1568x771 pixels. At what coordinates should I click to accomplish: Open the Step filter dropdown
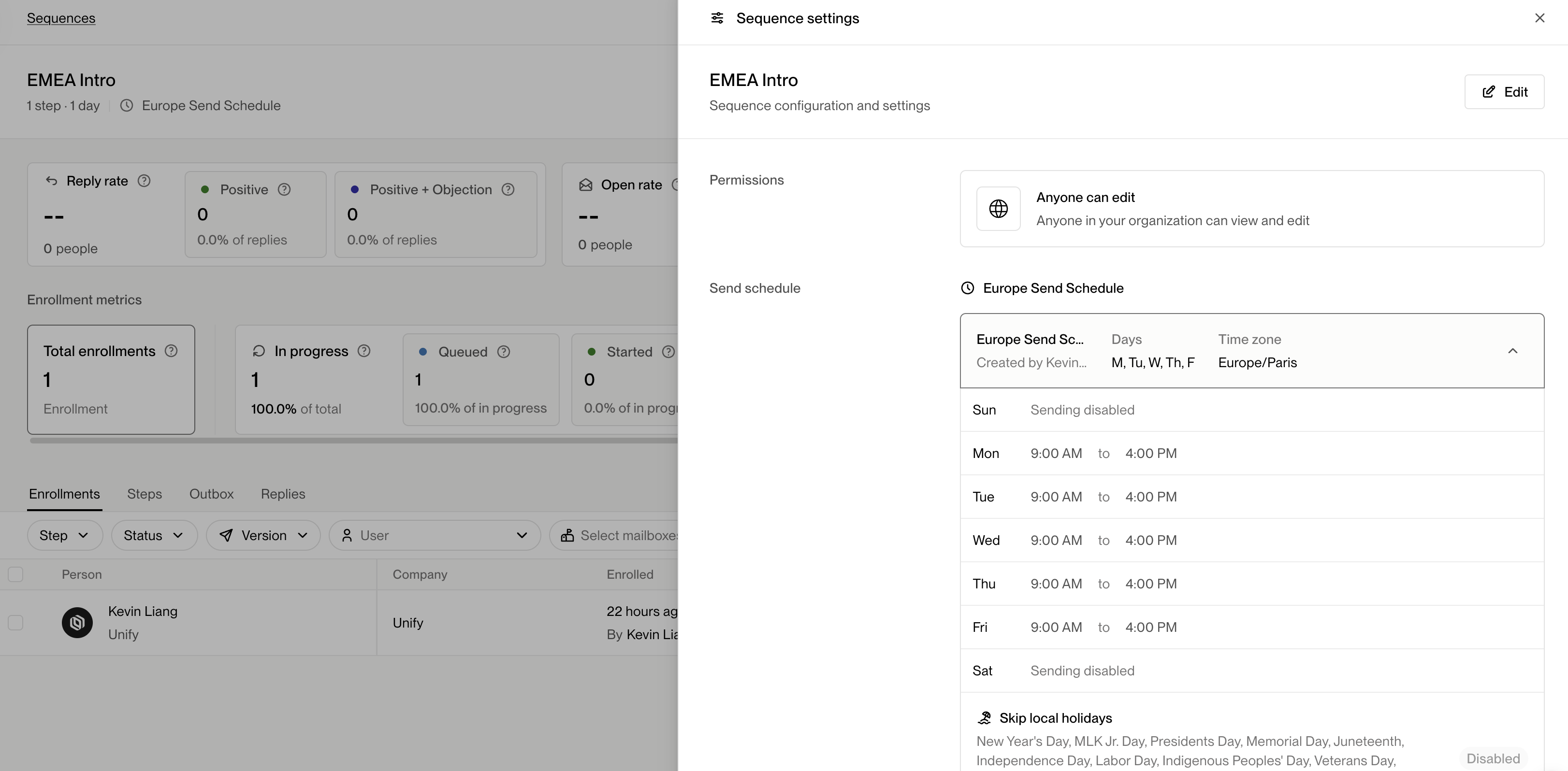(64, 535)
